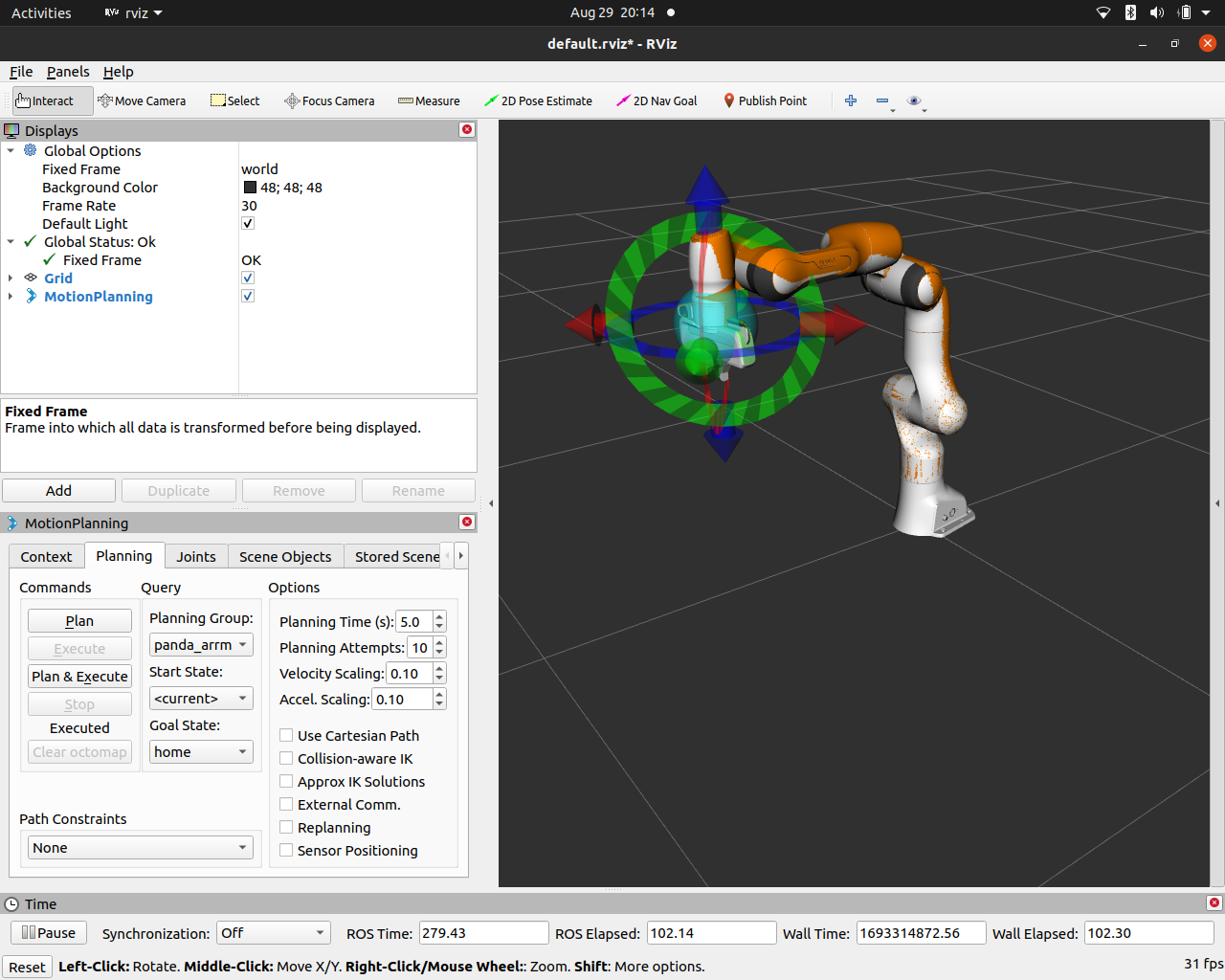Enable the Replanning checkbox
This screenshot has width=1225, height=980.
click(x=286, y=827)
